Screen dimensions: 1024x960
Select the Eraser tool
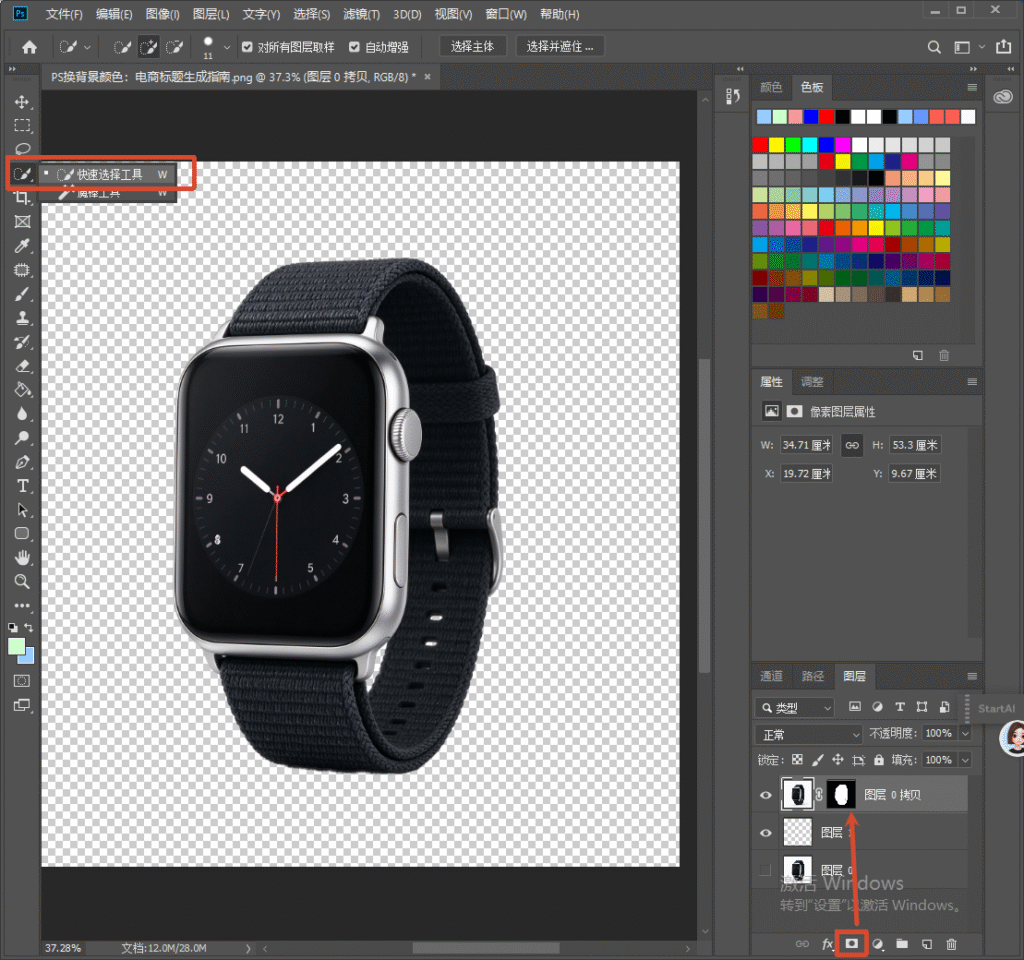22,366
